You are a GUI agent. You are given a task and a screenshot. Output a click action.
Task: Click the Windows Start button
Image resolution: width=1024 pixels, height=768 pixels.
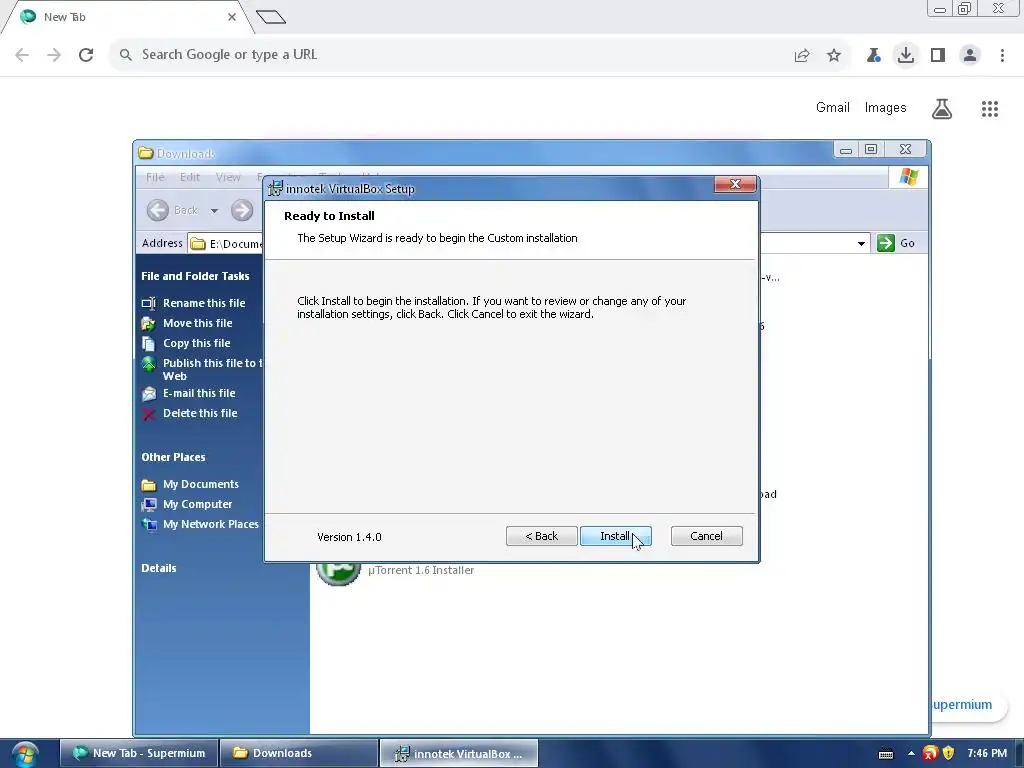[24, 754]
